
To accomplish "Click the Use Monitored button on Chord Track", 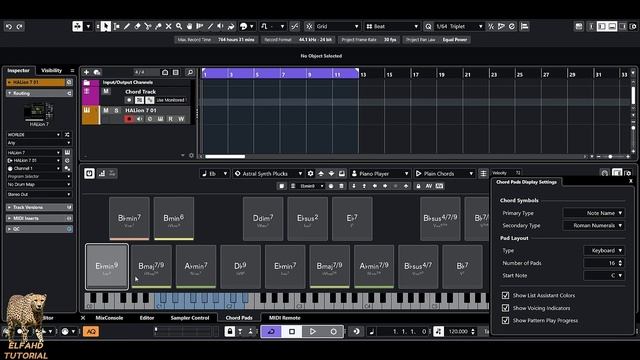I will pos(171,100).
